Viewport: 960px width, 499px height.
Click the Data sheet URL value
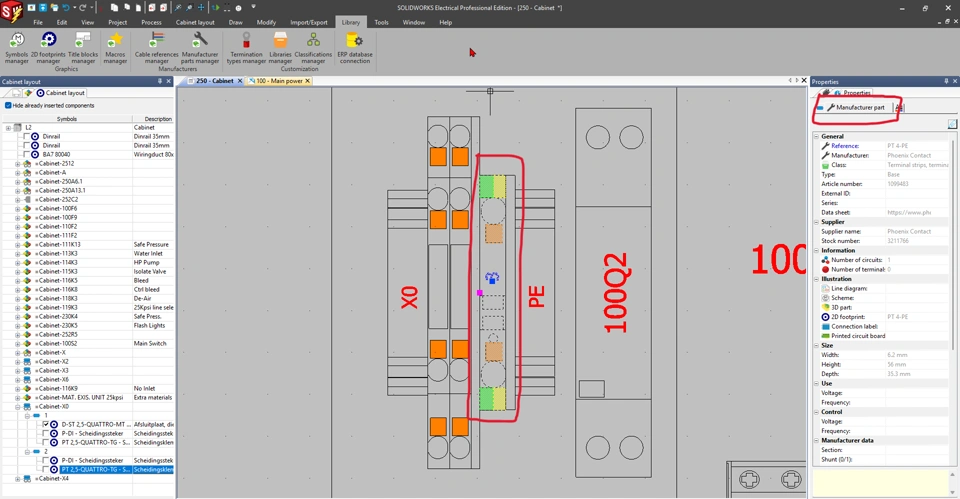click(909, 212)
